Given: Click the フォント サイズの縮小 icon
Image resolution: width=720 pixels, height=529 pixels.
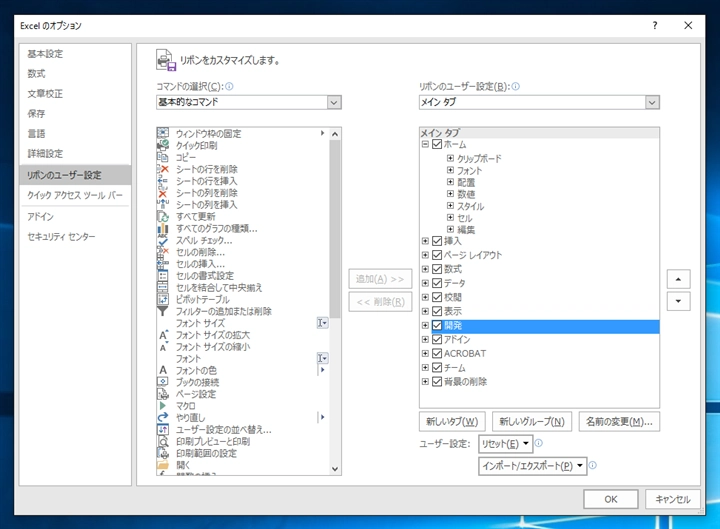Looking at the screenshot, I should click(x=163, y=347).
